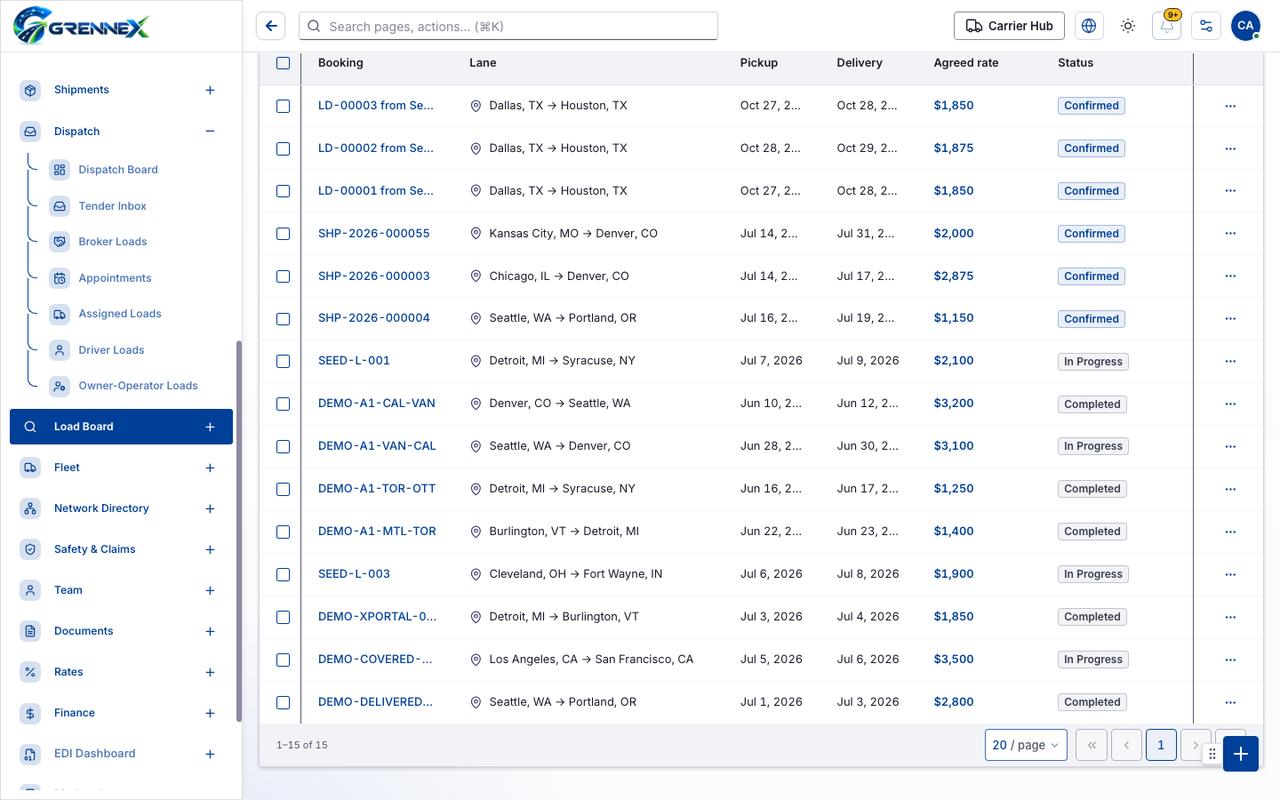
Task: Click the back arrow button
Action: point(271,26)
